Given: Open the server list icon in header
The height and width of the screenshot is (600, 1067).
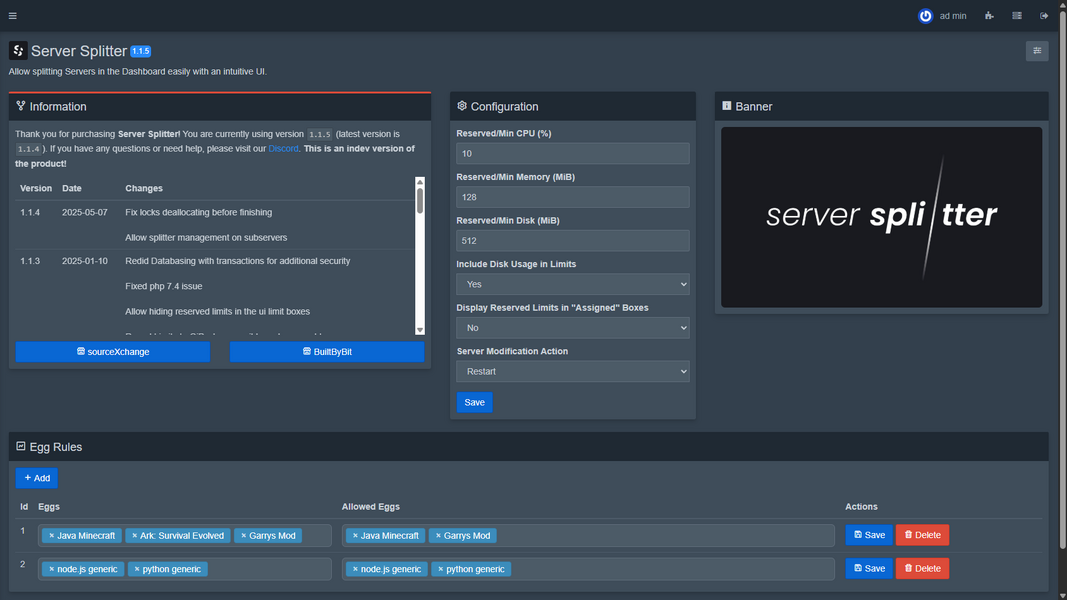Looking at the screenshot, I should [x=1017, y=16].
